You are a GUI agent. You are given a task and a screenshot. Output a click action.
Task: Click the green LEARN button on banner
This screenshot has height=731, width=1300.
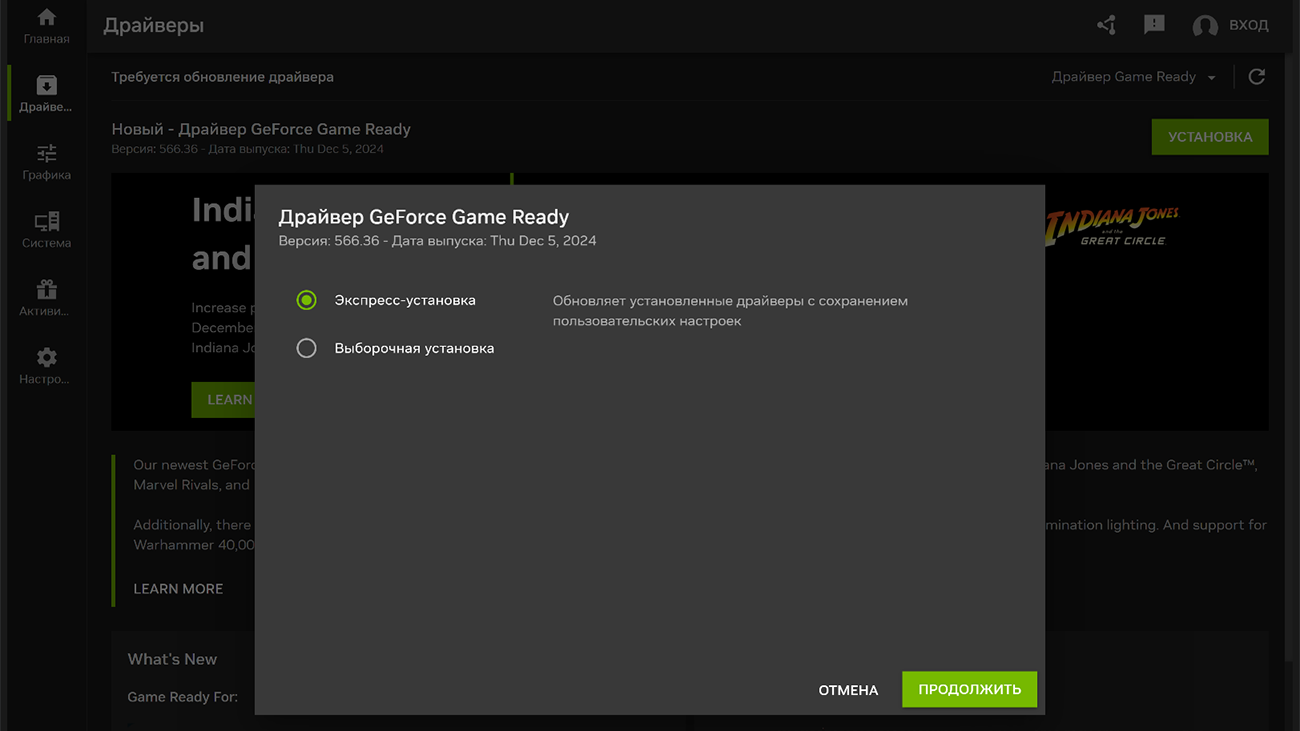click(223, 399)
